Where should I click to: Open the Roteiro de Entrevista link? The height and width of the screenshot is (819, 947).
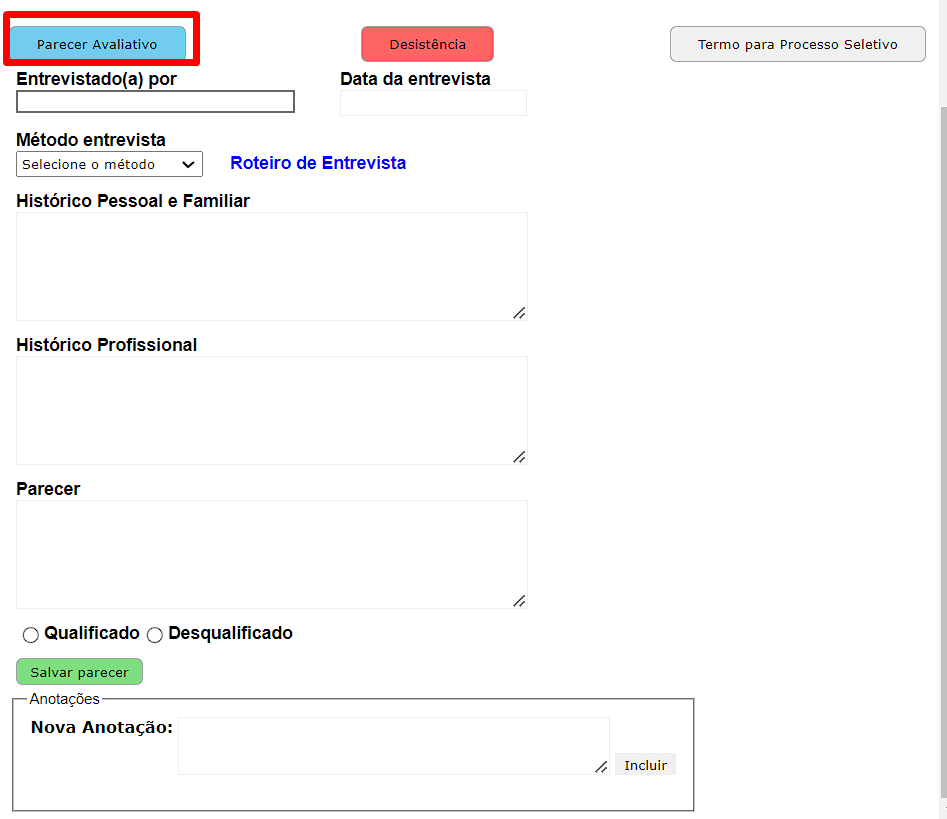click(318, 163)
